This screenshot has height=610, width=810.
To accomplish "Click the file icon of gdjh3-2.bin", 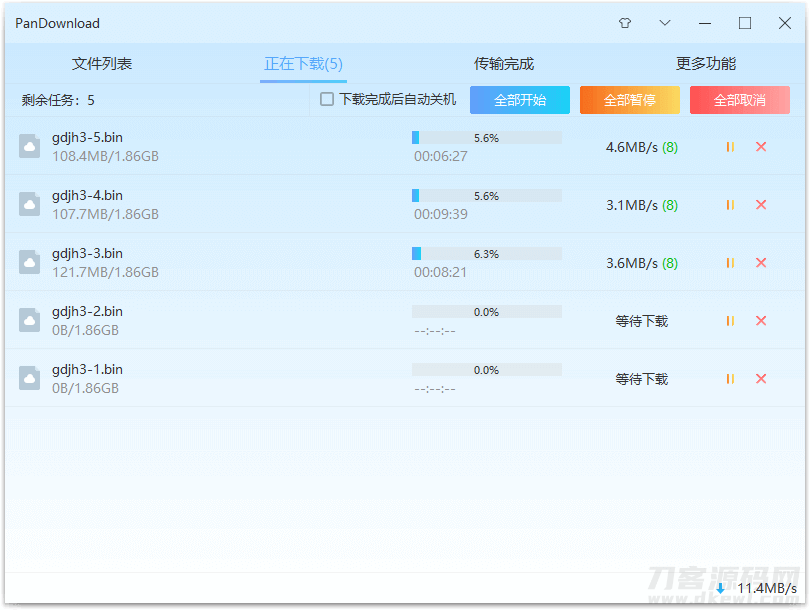I will [29, 320].
